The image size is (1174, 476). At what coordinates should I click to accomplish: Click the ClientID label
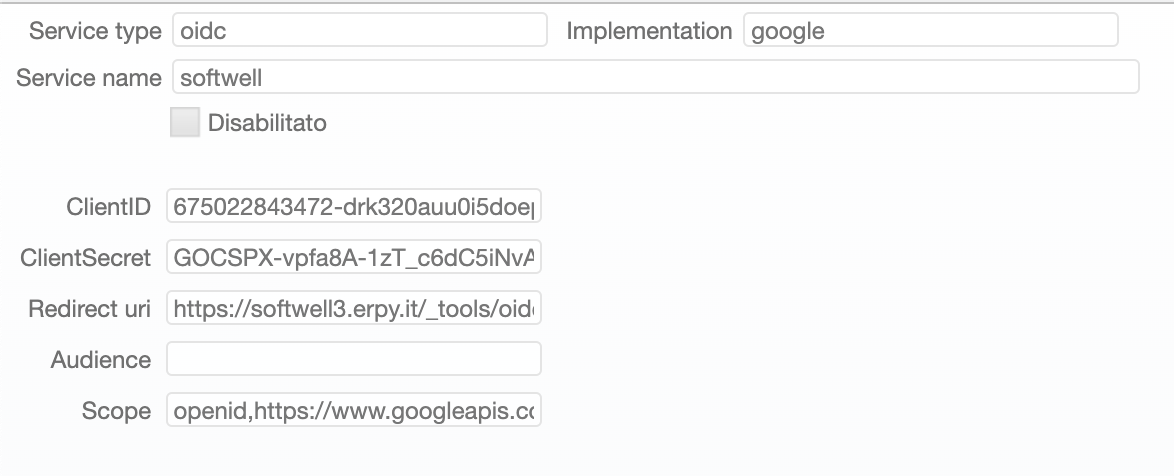108,208
